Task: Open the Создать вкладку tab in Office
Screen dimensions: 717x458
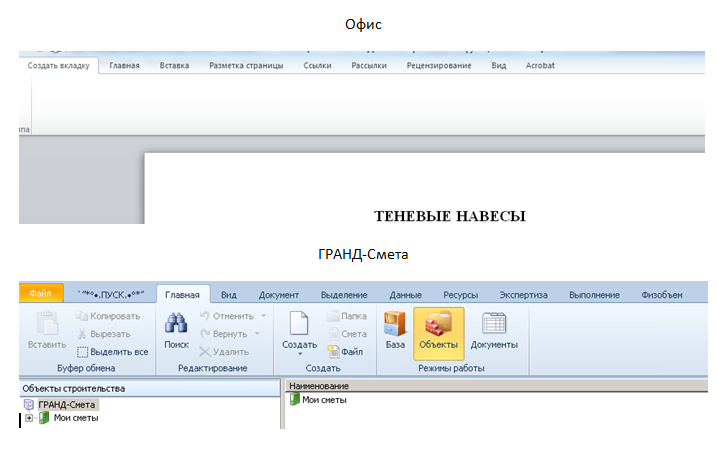Action: [x=59, y=65]
